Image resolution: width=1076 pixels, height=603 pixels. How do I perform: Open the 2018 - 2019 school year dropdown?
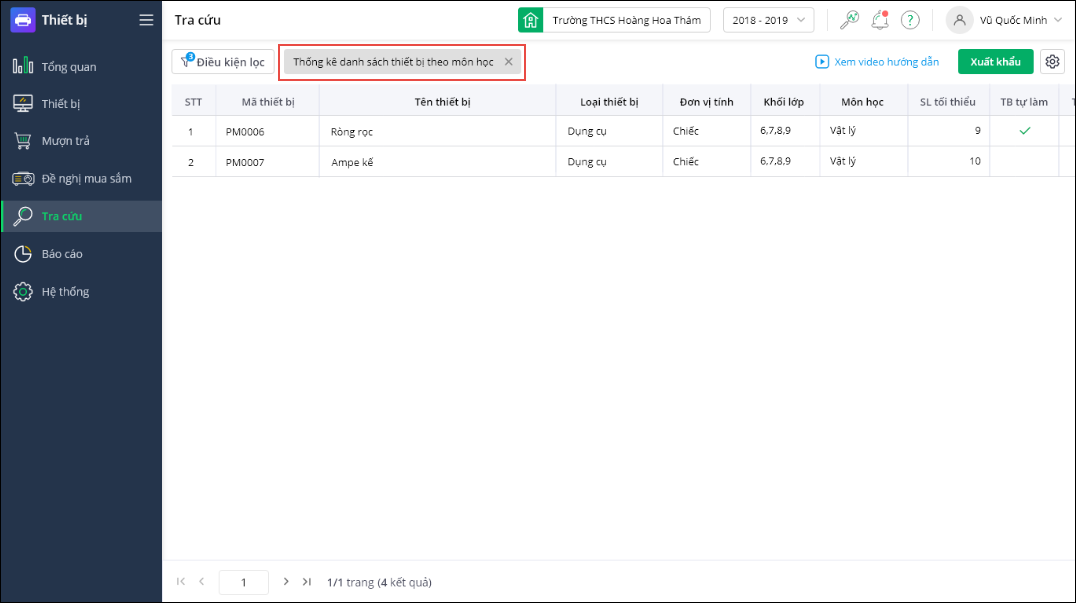[769, 20]
